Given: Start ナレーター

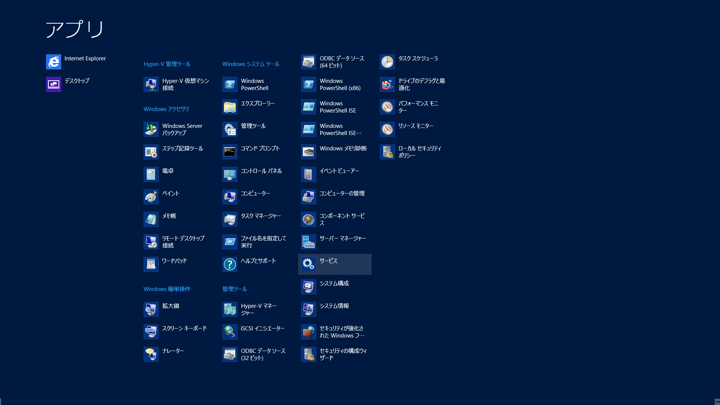Looking at the screenshot, I should 177,354.
